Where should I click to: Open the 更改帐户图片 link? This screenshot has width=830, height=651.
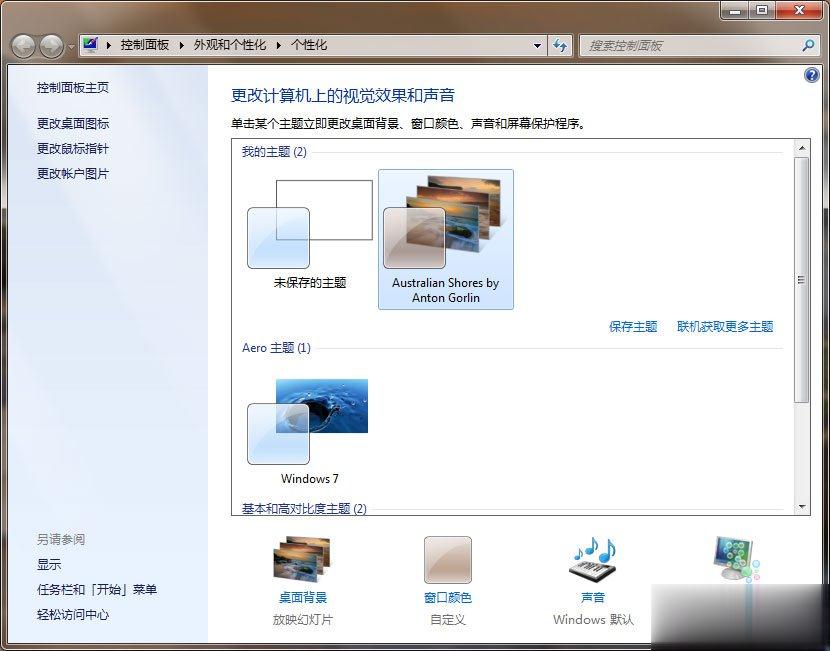pos(73,174)
